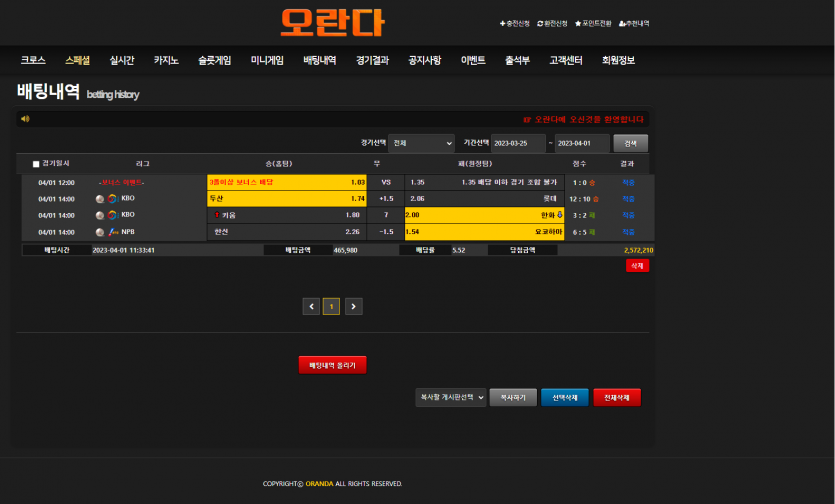Open the 복사할 게시판선택 dropdown
This screenshot has height=504, width=835.
[450, 397]
